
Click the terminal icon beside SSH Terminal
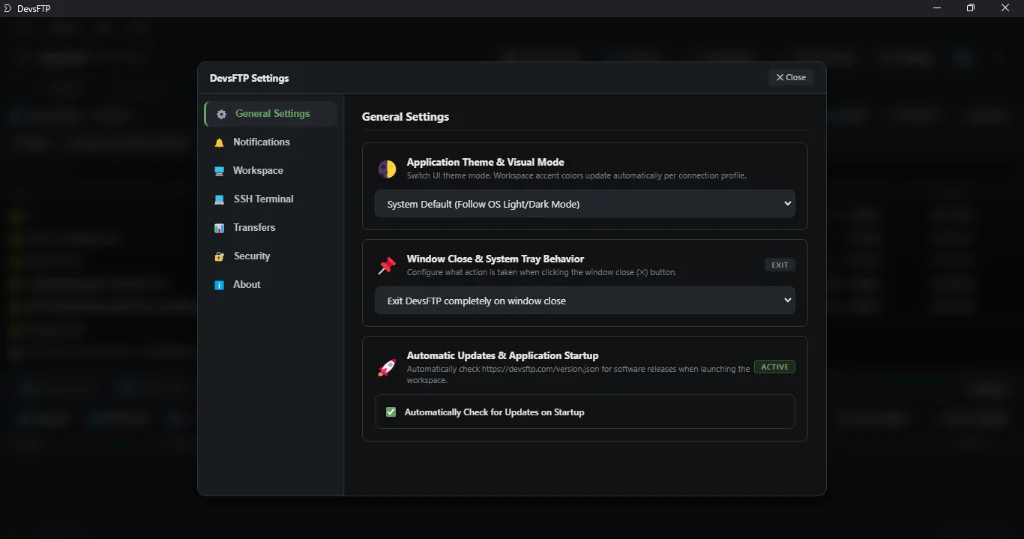pos(219,199)
